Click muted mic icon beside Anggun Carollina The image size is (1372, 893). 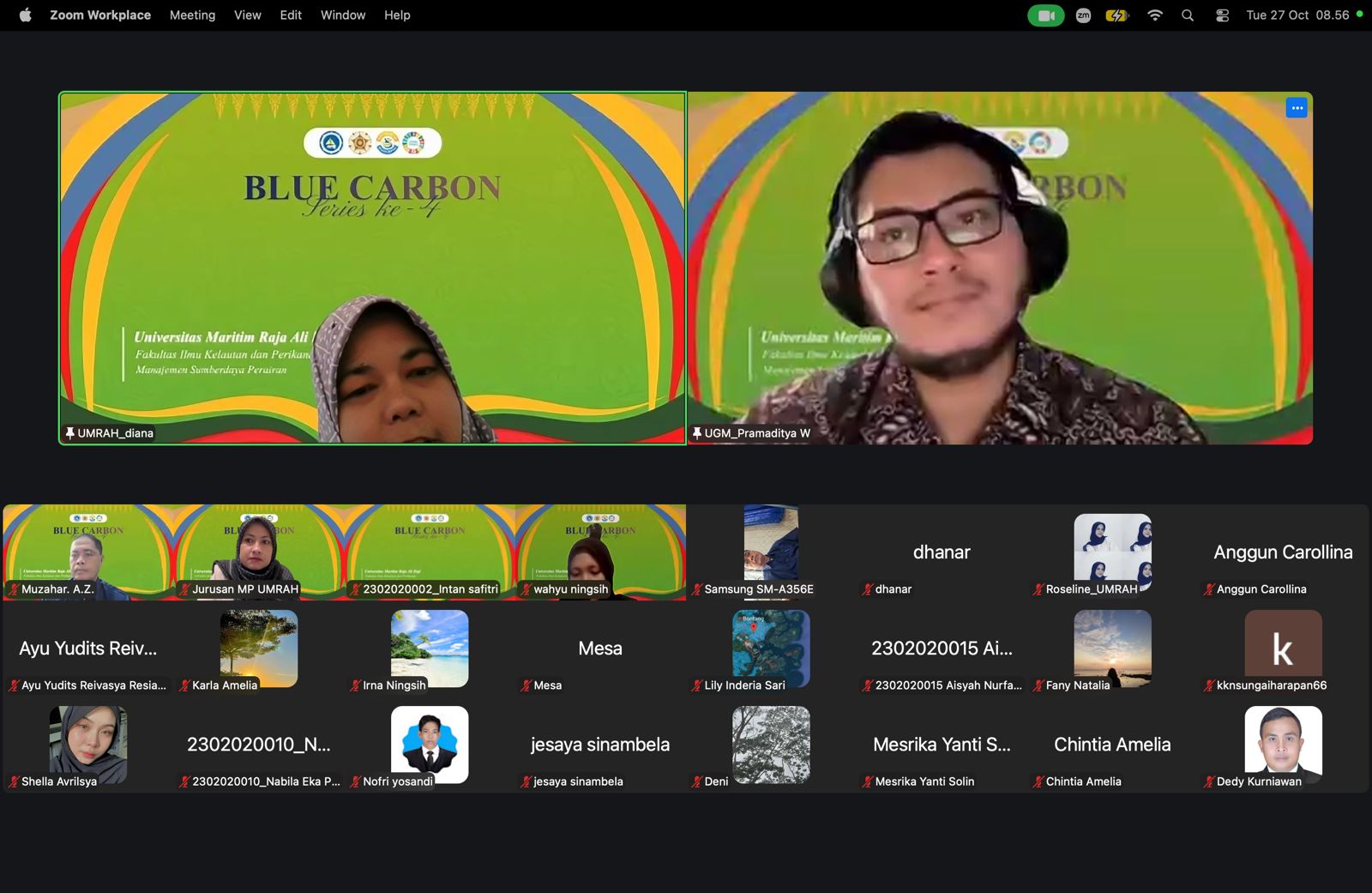[1209, 589]
